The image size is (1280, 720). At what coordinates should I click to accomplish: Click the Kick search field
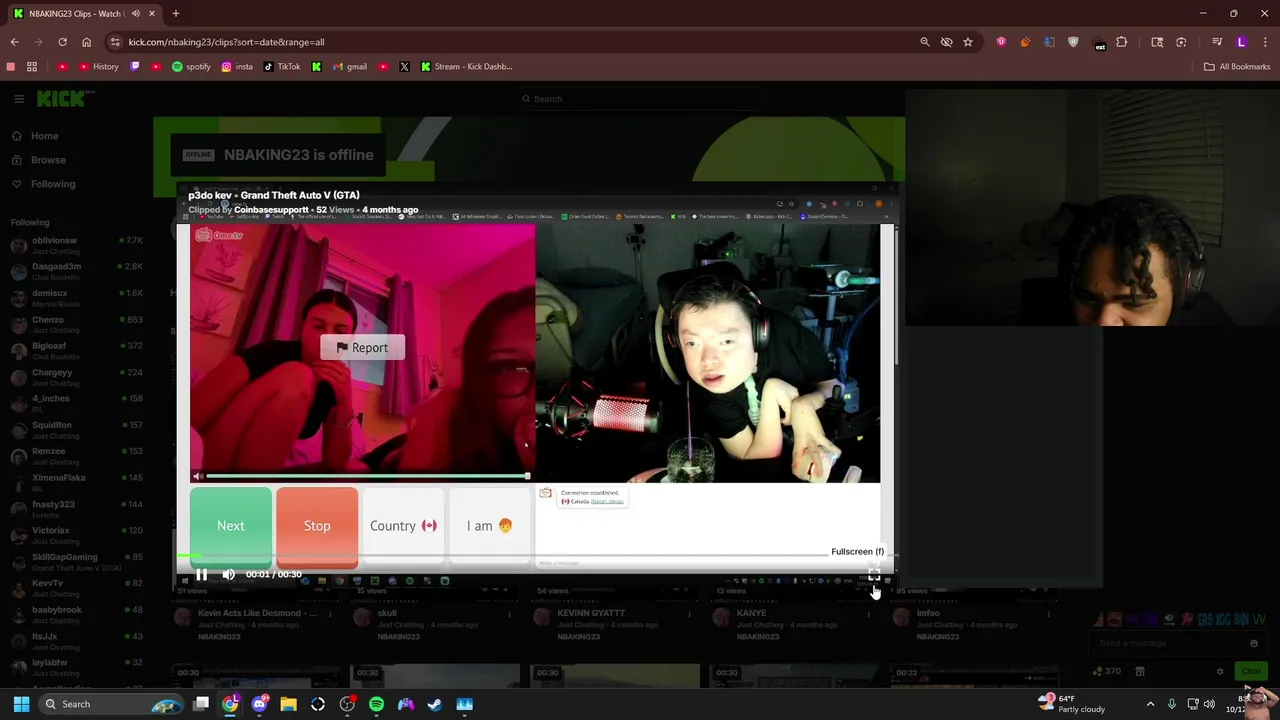(640, 99)
